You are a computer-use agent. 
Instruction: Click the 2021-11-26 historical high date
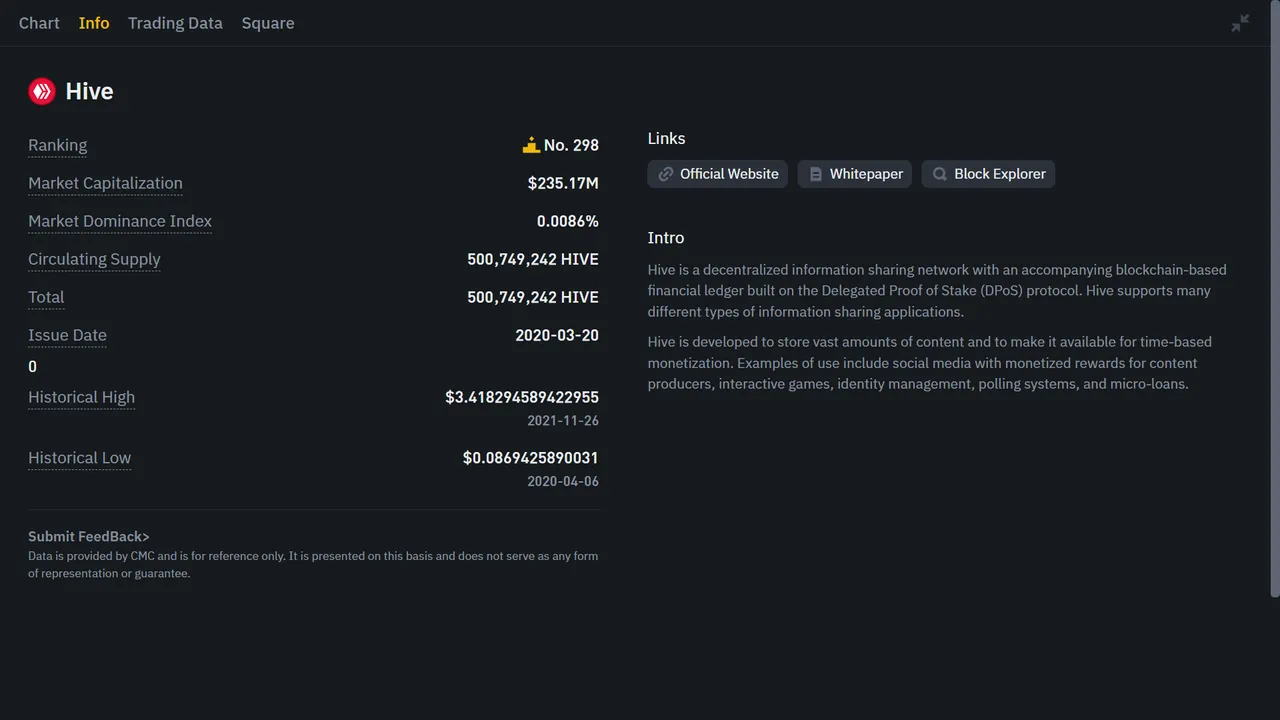pos(563,421)
